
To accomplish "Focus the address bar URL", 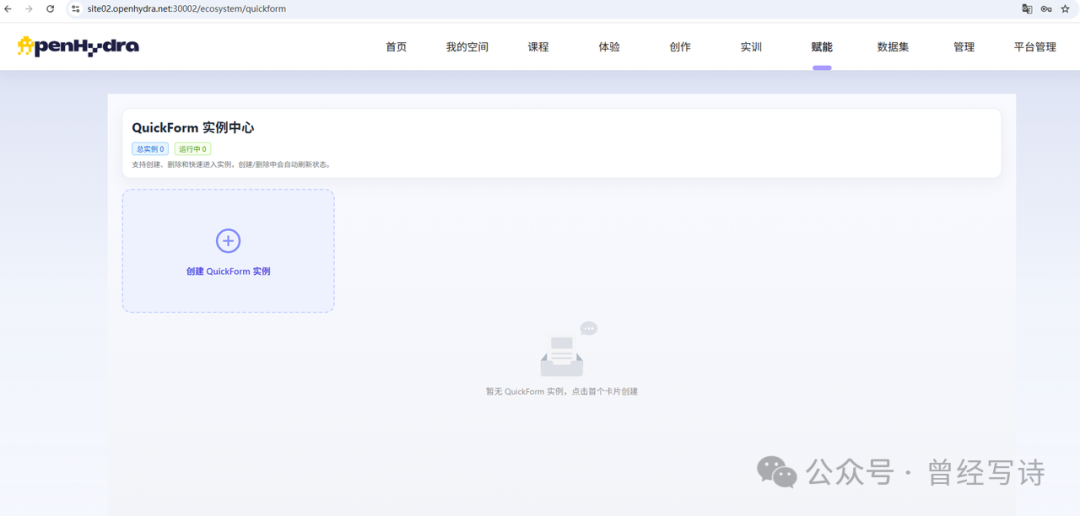I will pos(187,9).
